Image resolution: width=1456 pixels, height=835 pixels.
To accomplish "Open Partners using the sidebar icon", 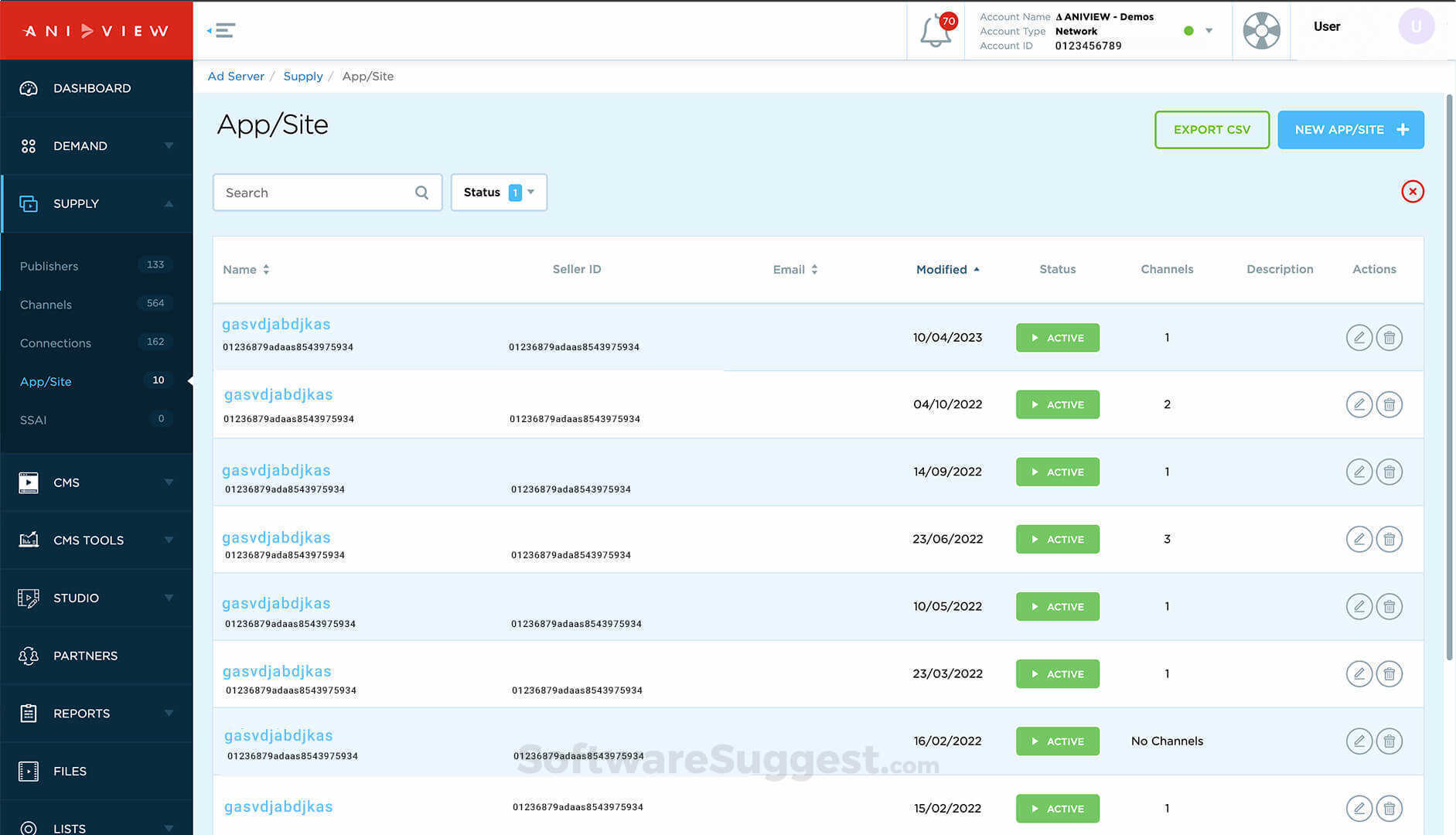I will point(29,656).
